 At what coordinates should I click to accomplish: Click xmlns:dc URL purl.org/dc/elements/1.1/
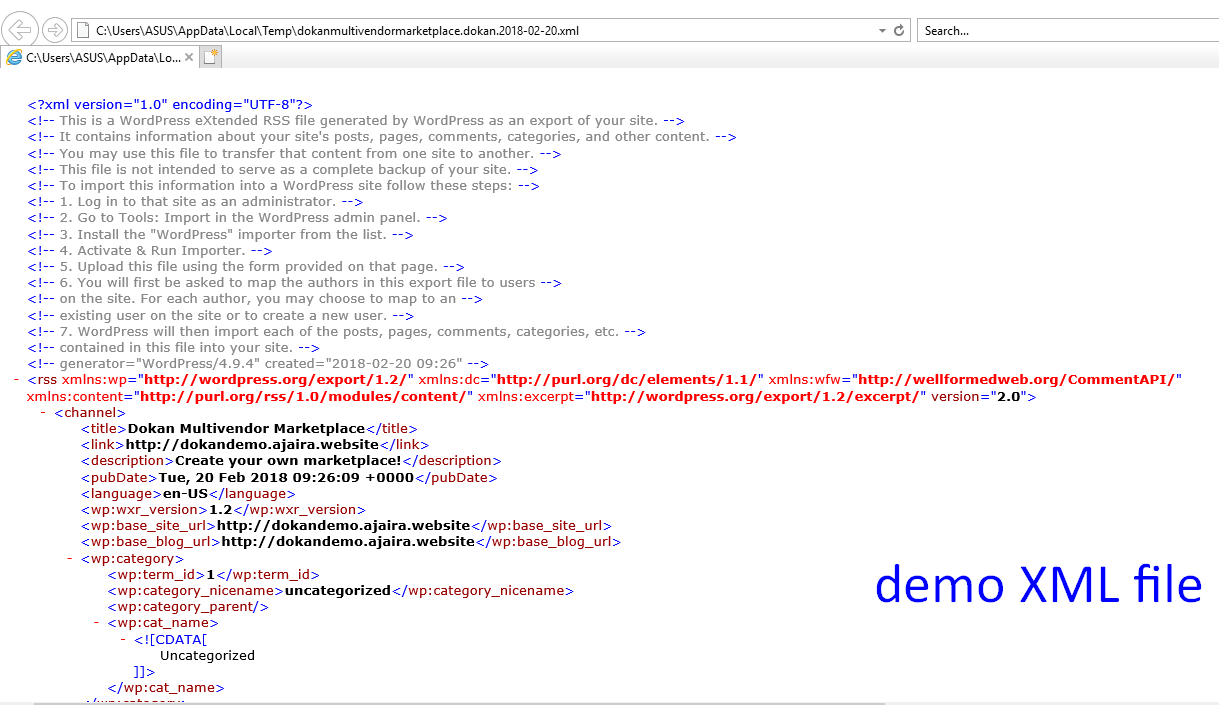[628, 380]
